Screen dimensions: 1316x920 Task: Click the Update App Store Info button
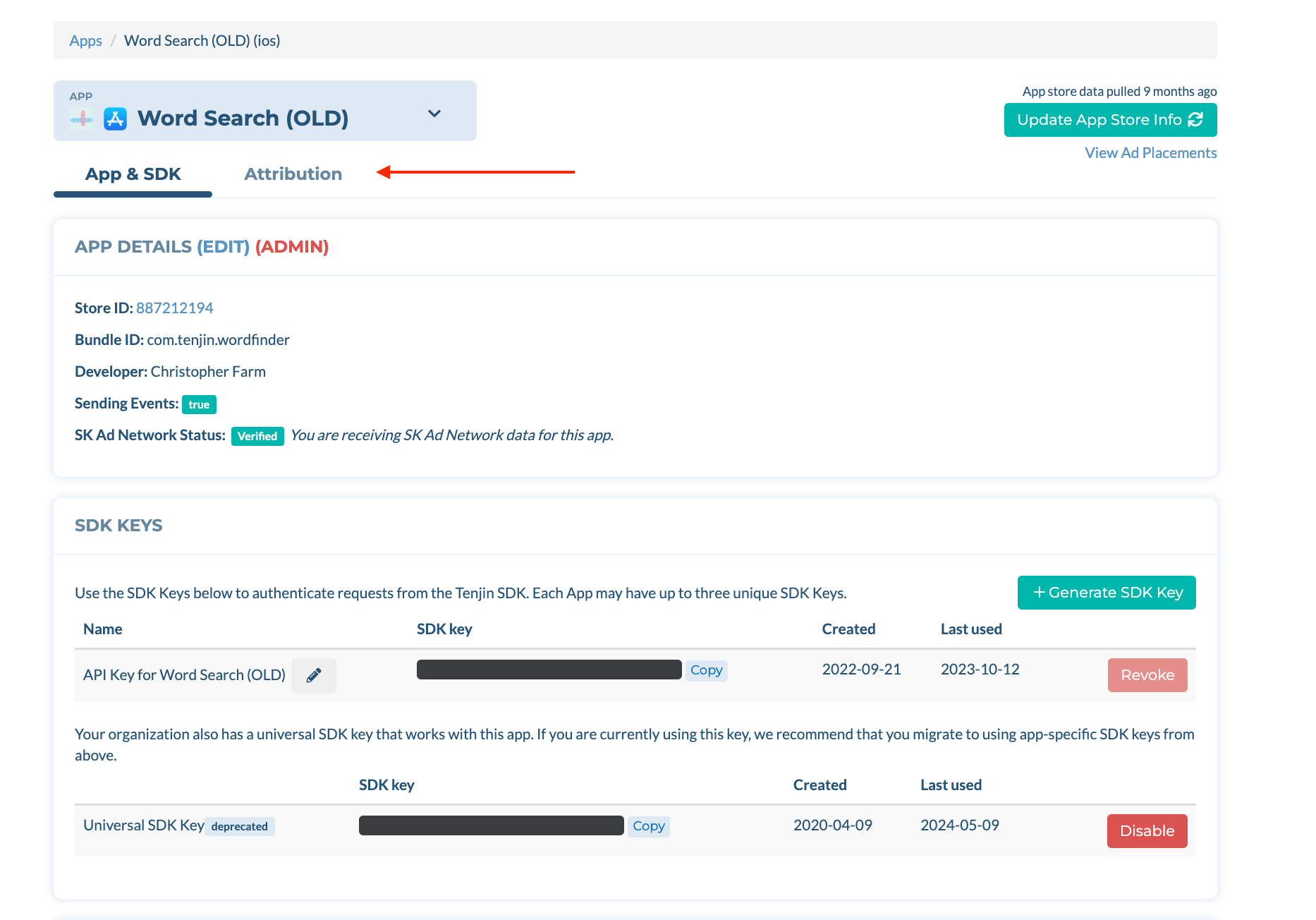click(x=1111, y=120)
